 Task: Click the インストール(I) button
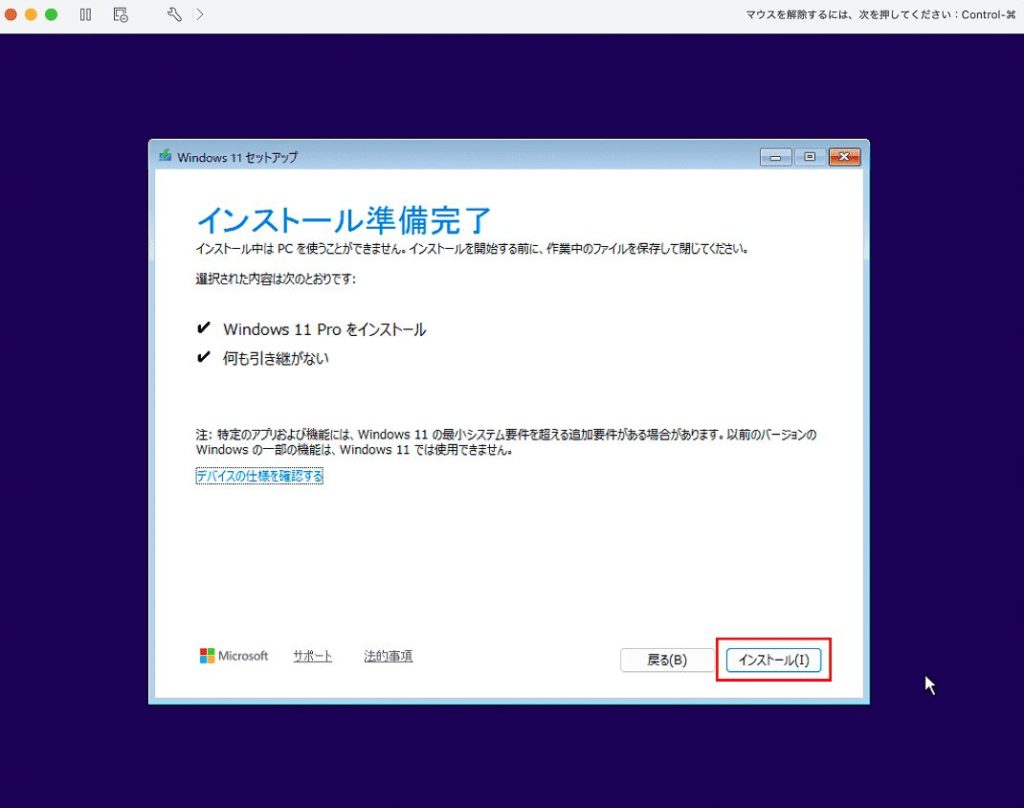click(x=773, y=660)
